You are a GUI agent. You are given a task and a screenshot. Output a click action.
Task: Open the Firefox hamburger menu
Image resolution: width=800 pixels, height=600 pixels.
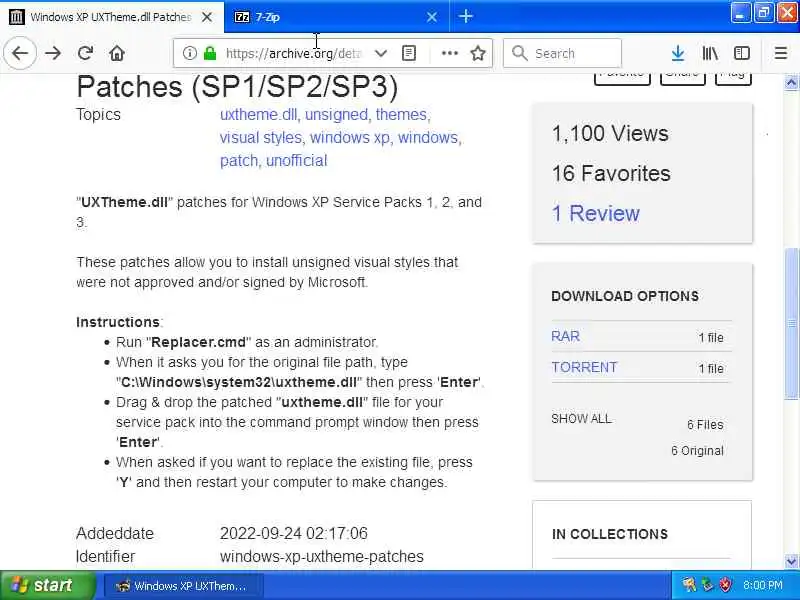click(781, 53)
